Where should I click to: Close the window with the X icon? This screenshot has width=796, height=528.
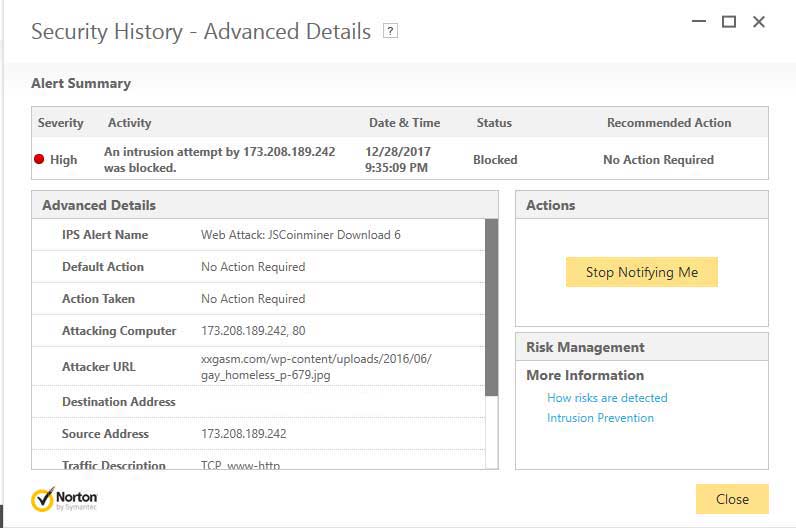[x=759, y=21]
